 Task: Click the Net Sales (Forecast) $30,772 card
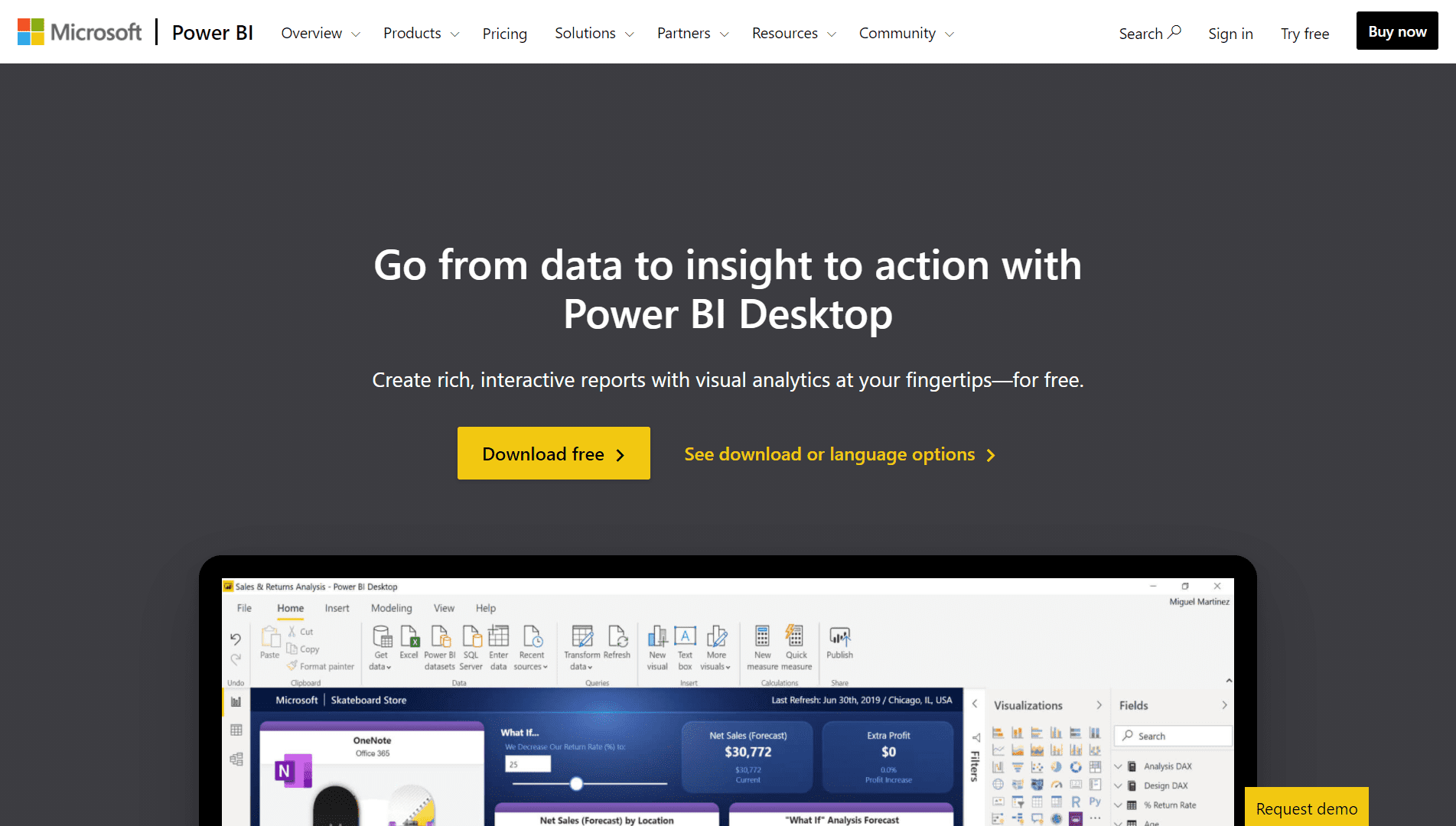(748, 757)
